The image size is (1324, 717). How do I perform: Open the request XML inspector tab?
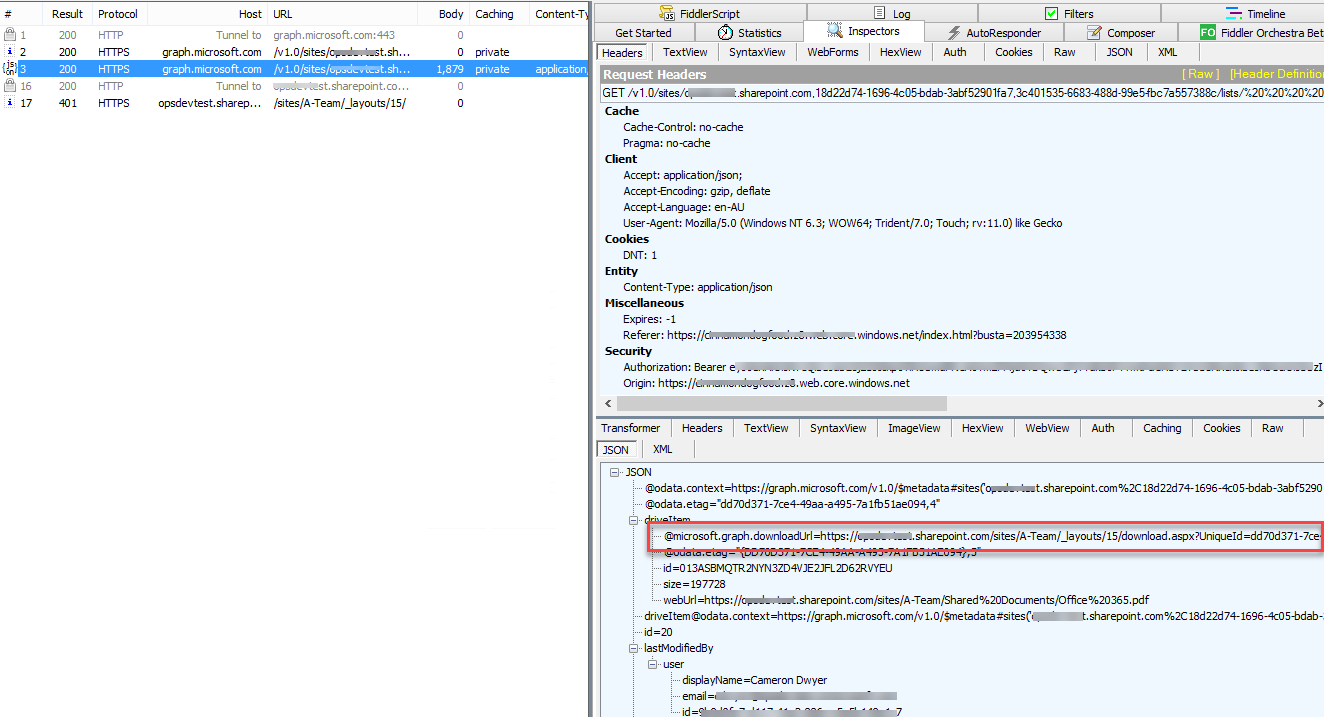(x=1167, y=52)
